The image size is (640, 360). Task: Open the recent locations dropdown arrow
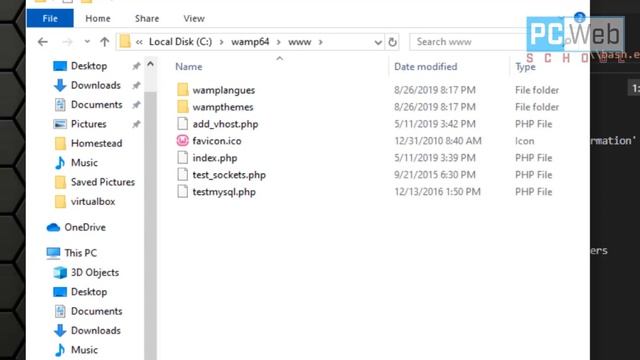[87, 42]
